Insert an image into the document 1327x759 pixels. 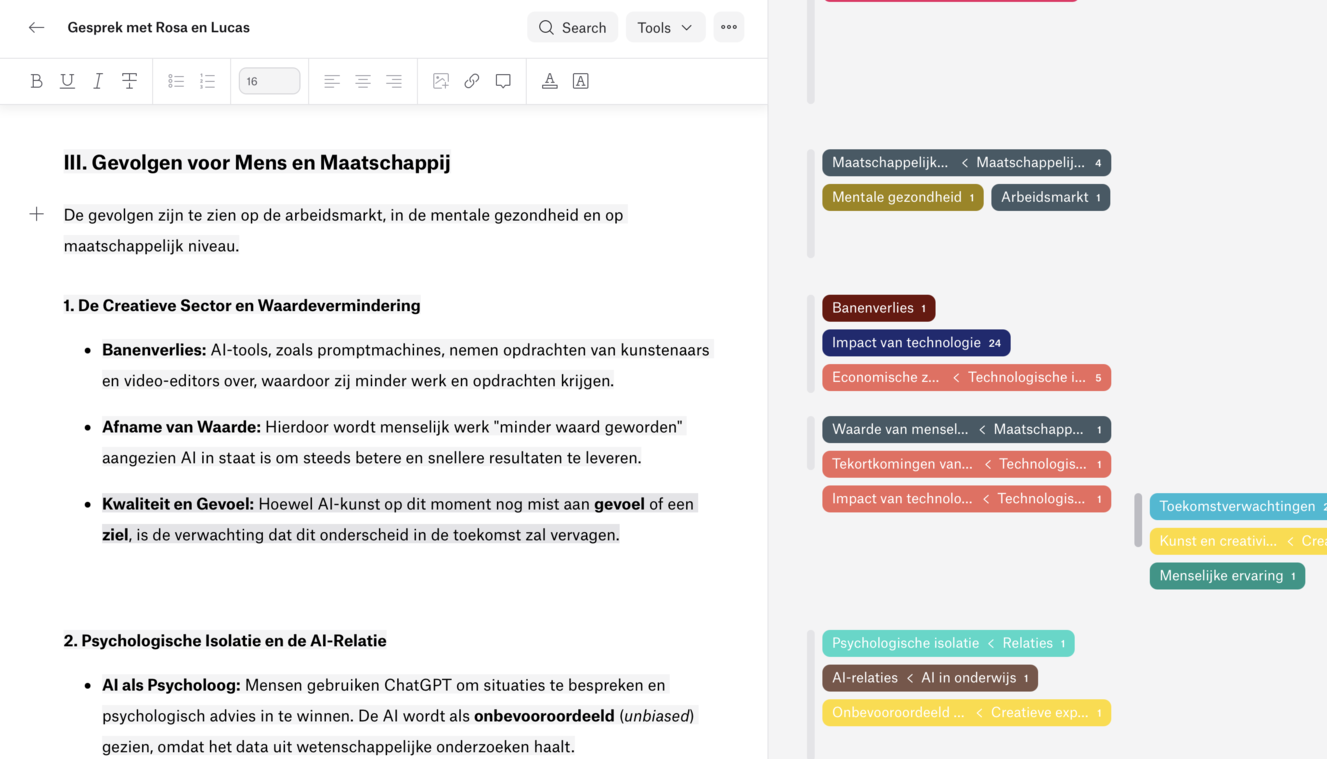click(441, 81)
